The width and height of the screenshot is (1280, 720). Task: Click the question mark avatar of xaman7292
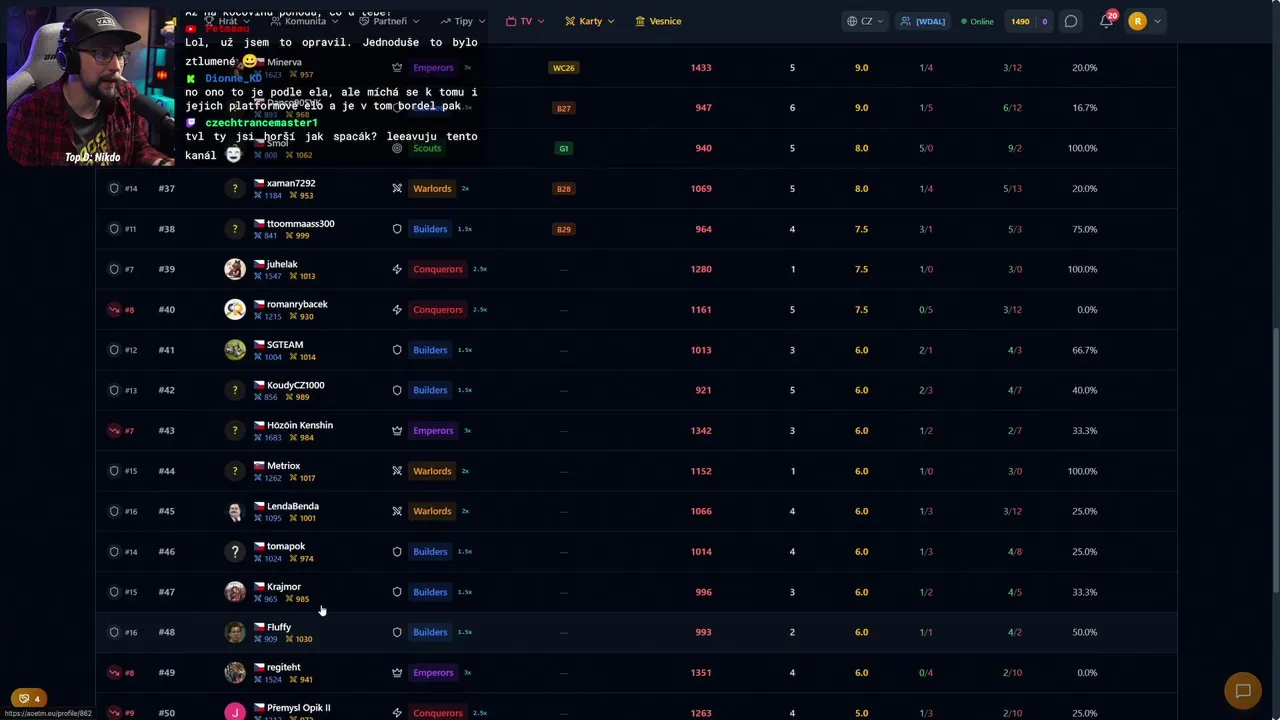pos(235,188)
